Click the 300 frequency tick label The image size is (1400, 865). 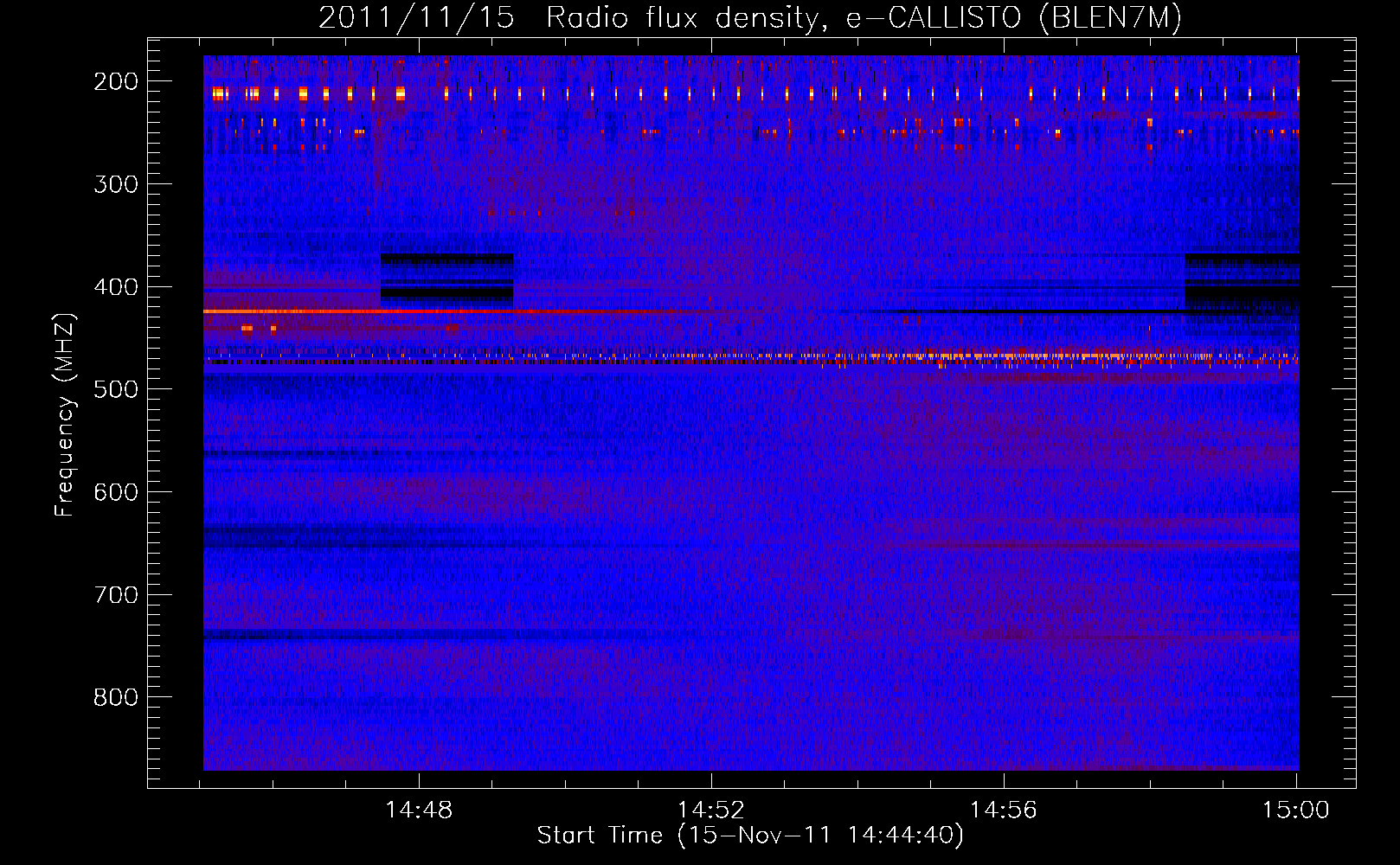pyautogui.click(x=116, y=184)
